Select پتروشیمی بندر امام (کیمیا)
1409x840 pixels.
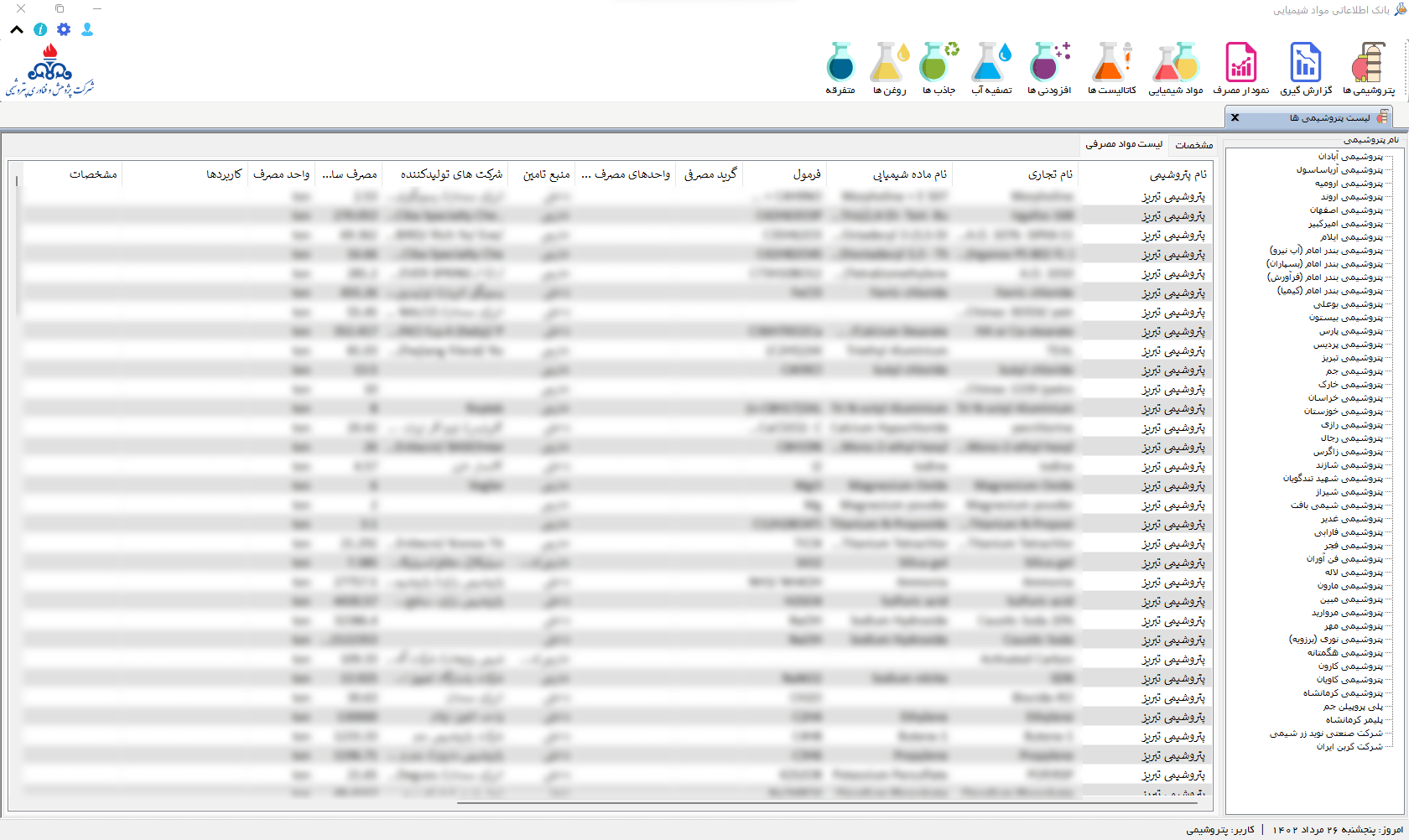tap(1330, 291)
